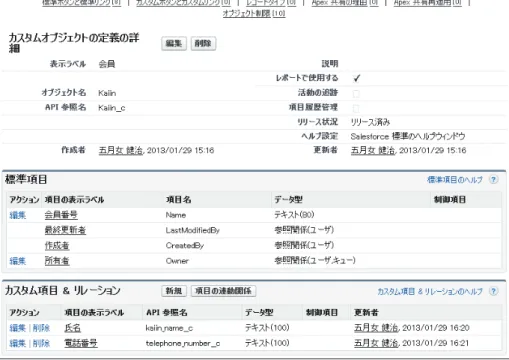Viewport: 509px width, 360px height.
Task: Click the API name value Kaiin__c
Action: 112,108
